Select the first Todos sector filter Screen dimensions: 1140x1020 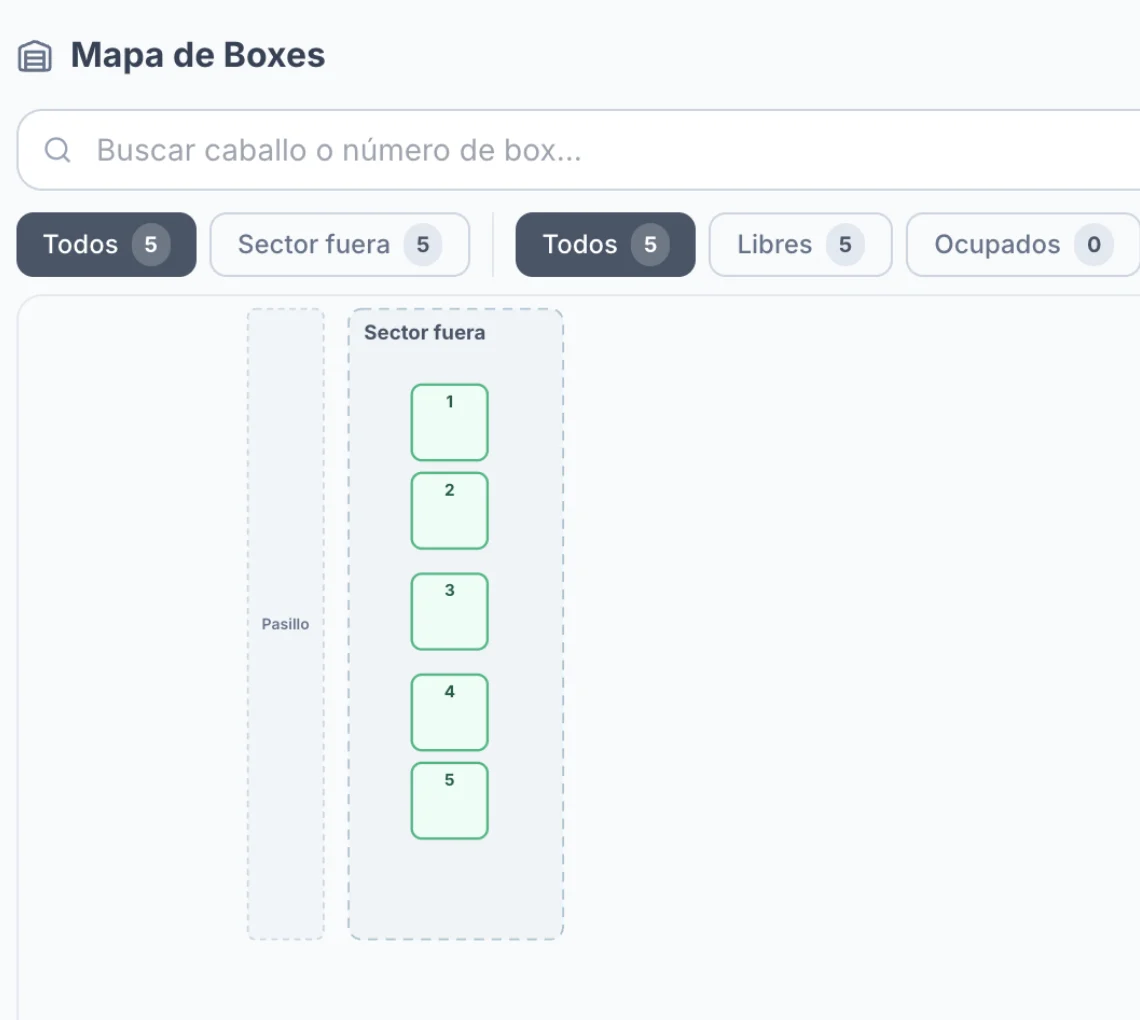pos(106,244)
